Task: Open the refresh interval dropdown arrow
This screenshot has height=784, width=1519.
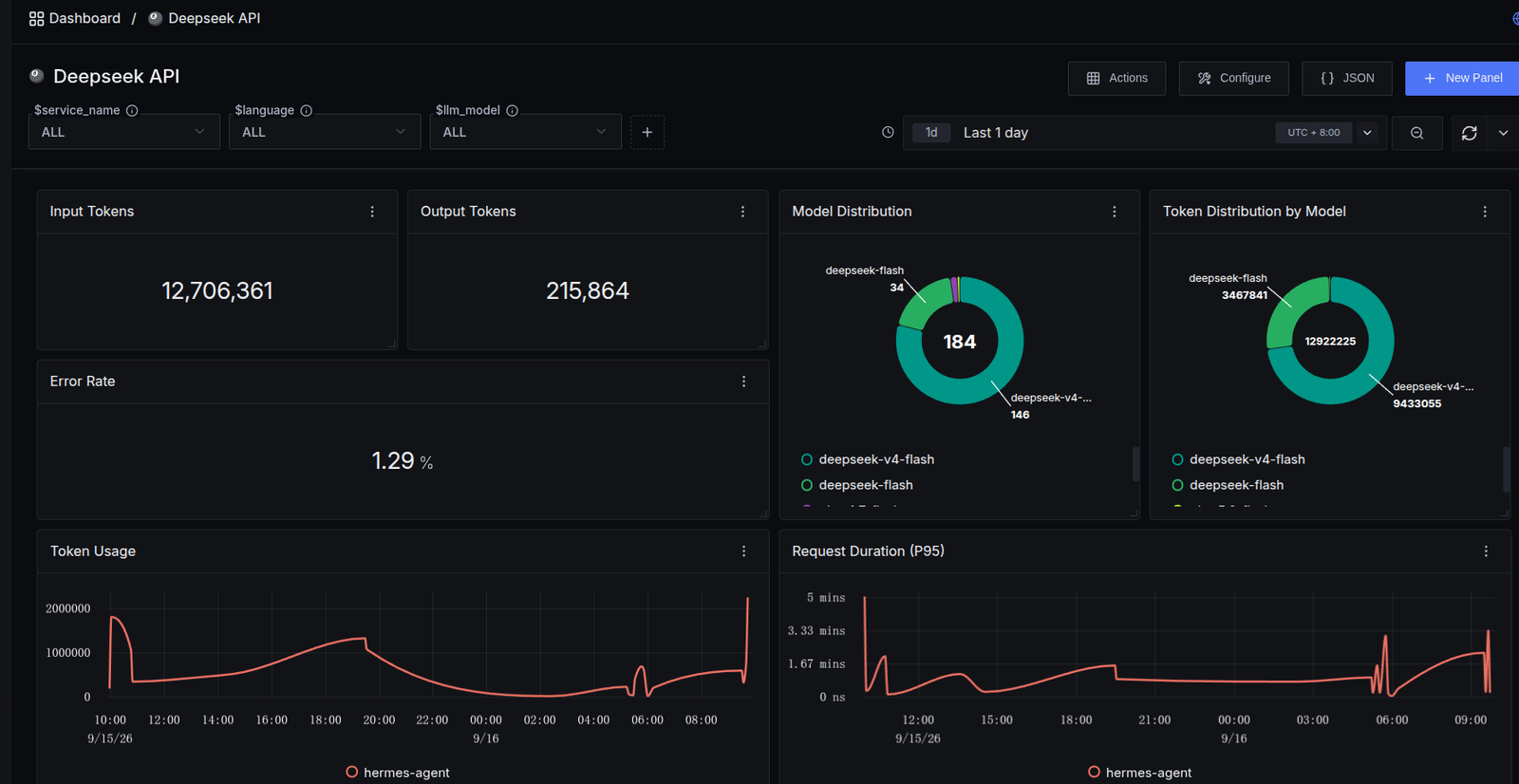Action: pos(1503,133)
